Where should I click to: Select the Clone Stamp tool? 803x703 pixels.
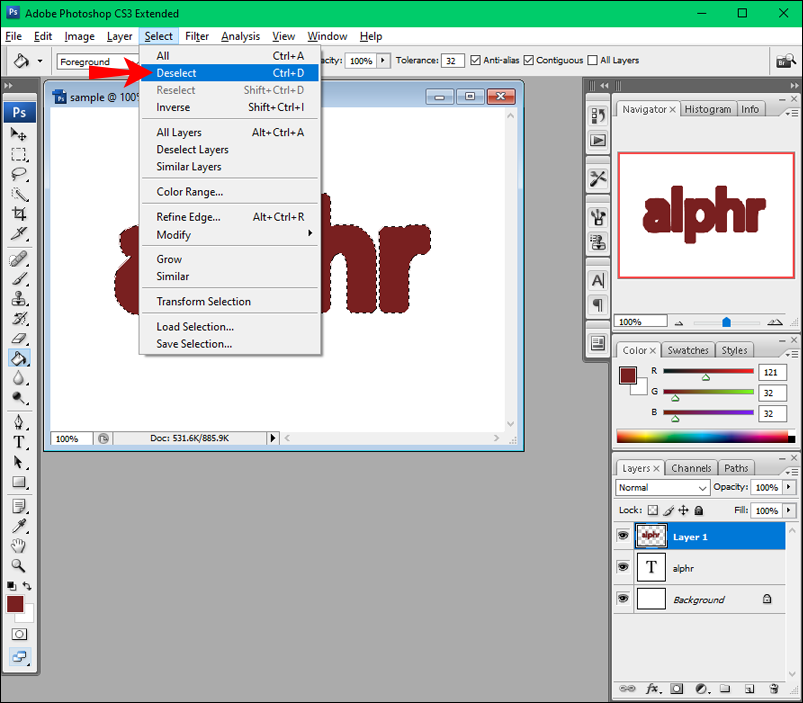[x=19, y=299]
